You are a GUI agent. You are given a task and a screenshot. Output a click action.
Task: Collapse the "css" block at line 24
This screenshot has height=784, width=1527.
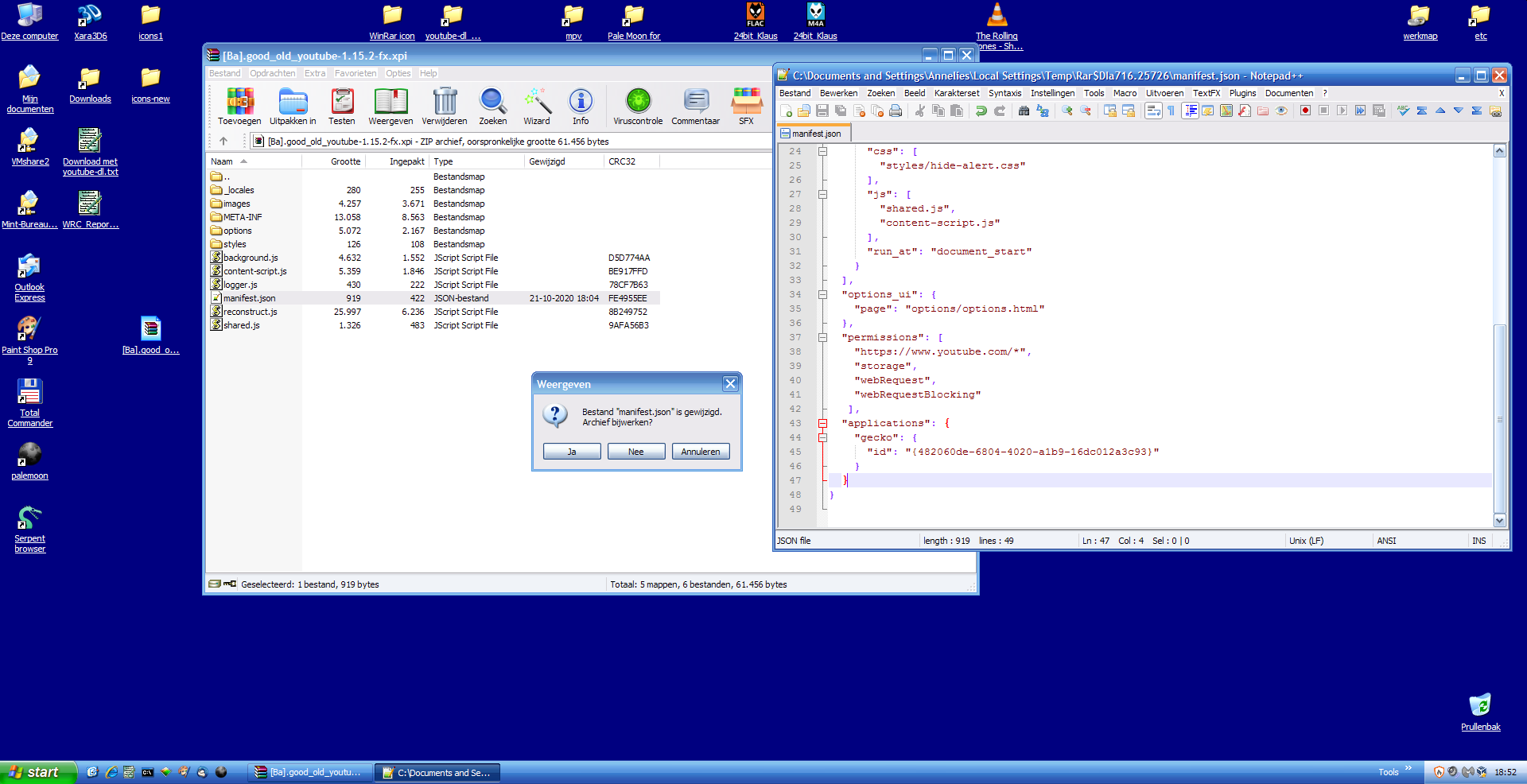coord(823,151)
